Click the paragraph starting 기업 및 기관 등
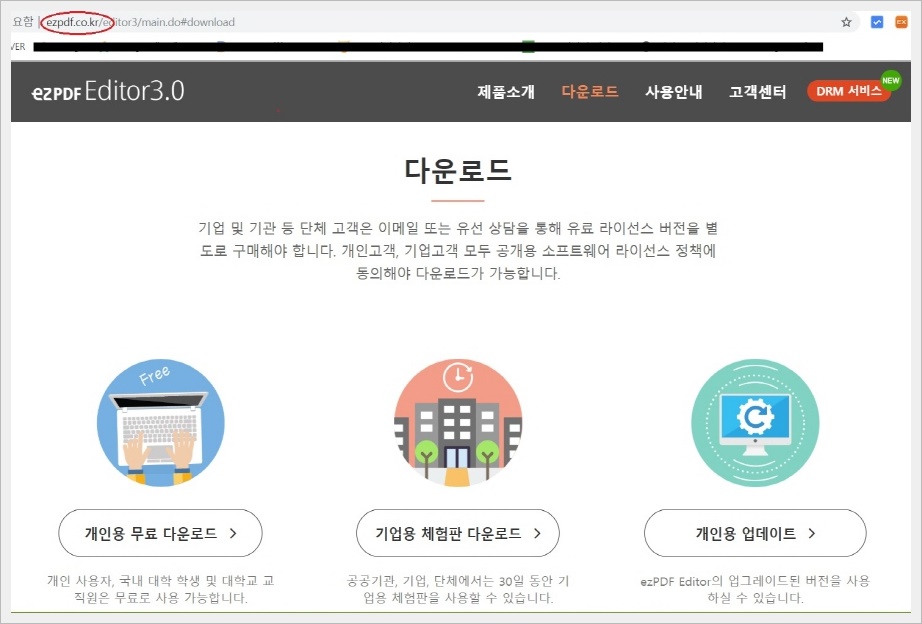The height and width of the screenshot is (624, 922). point(457,251)
